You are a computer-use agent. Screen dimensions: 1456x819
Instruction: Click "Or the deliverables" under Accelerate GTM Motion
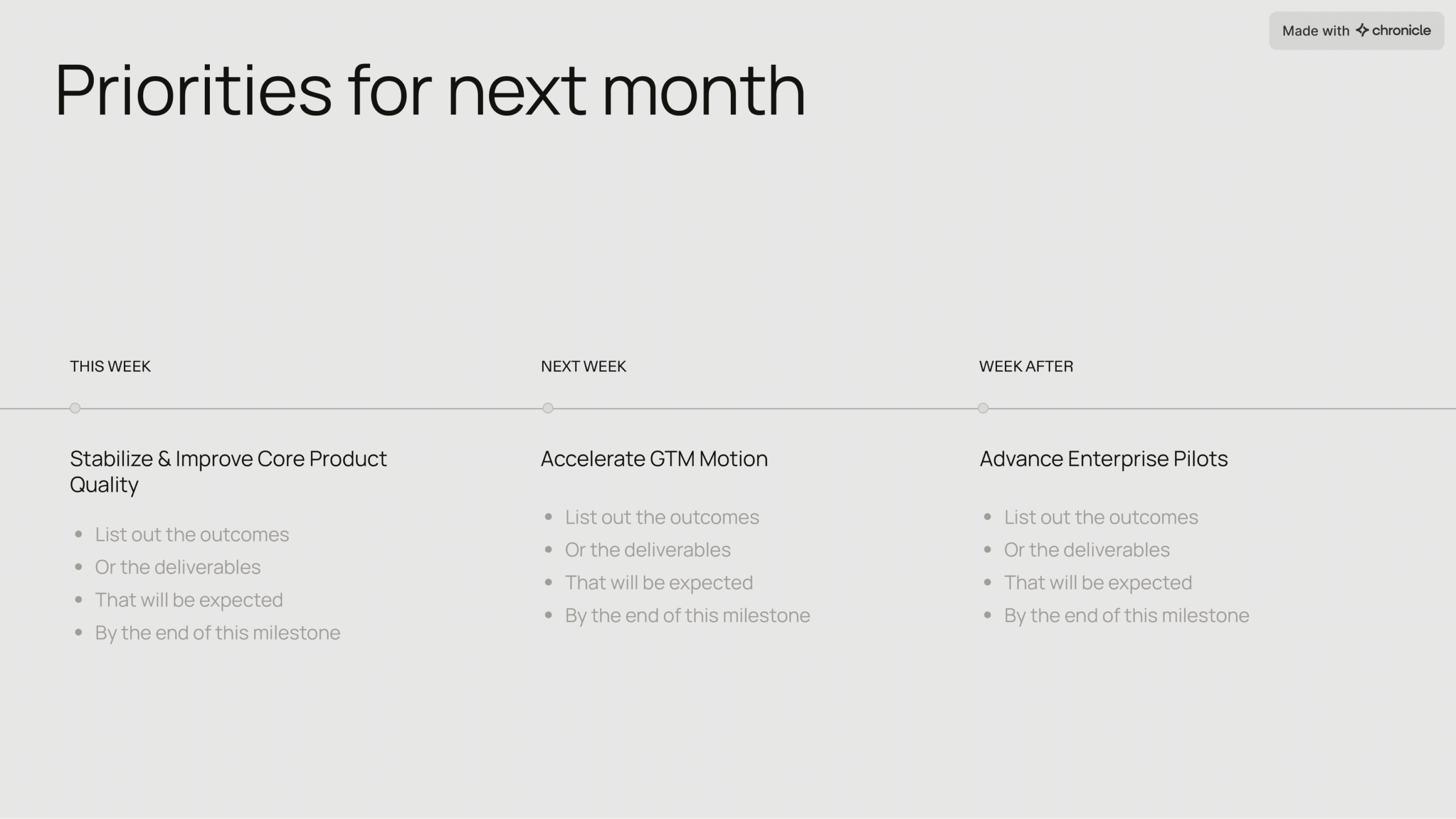pyautogui.click(x=647, y=550)
